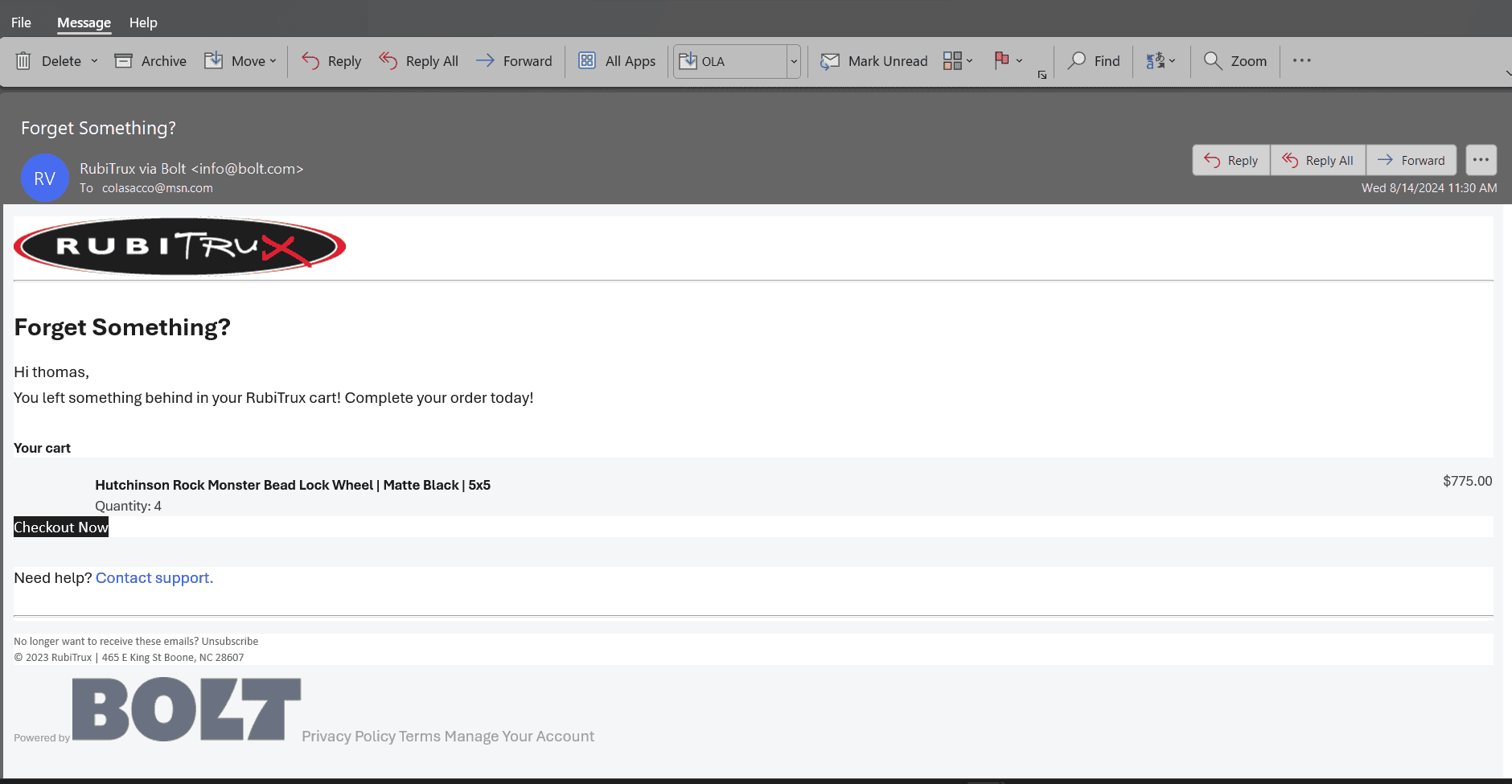Show more ribbon commands

(1302, 60)
